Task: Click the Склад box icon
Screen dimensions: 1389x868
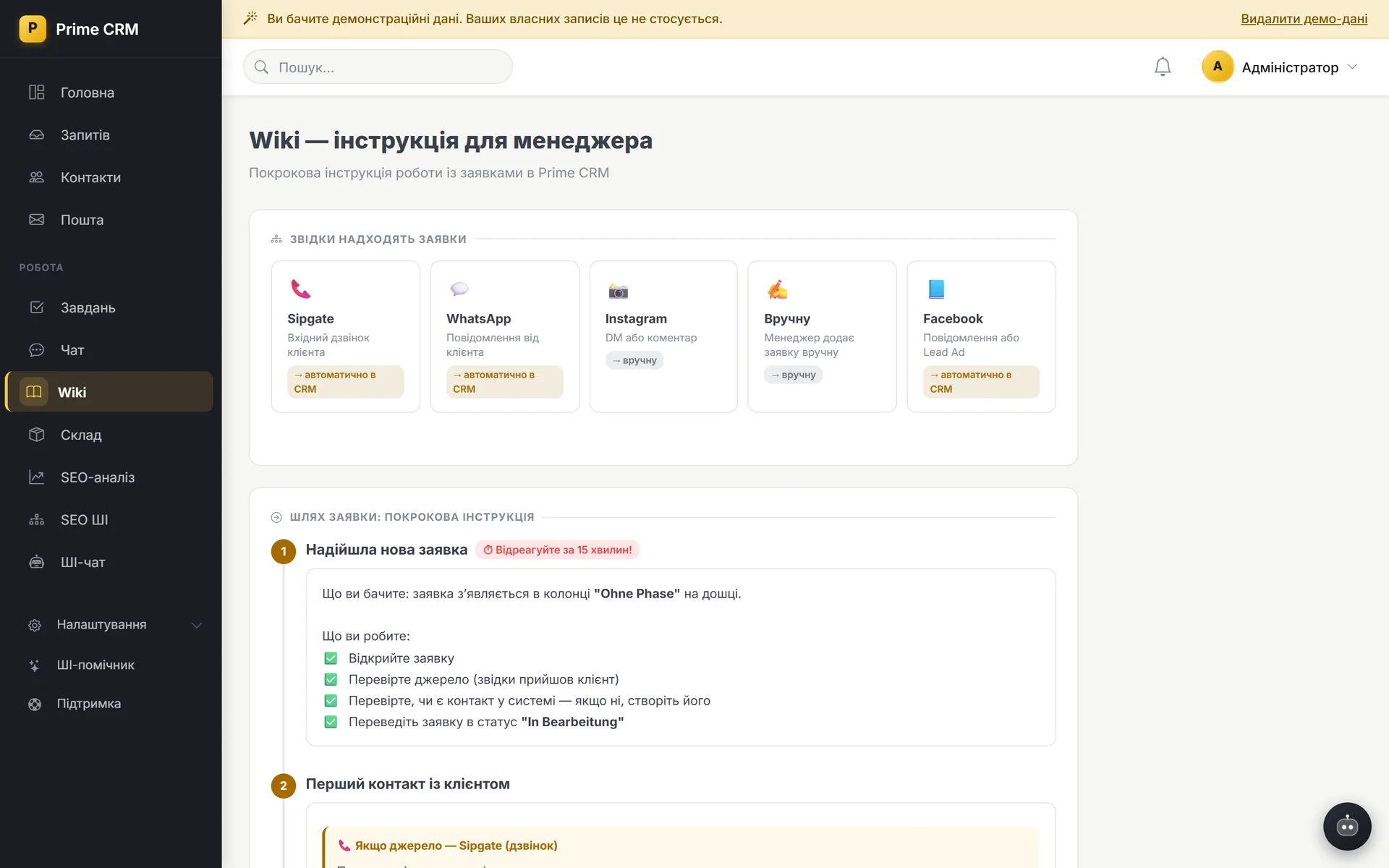Action: coord(36,435)
